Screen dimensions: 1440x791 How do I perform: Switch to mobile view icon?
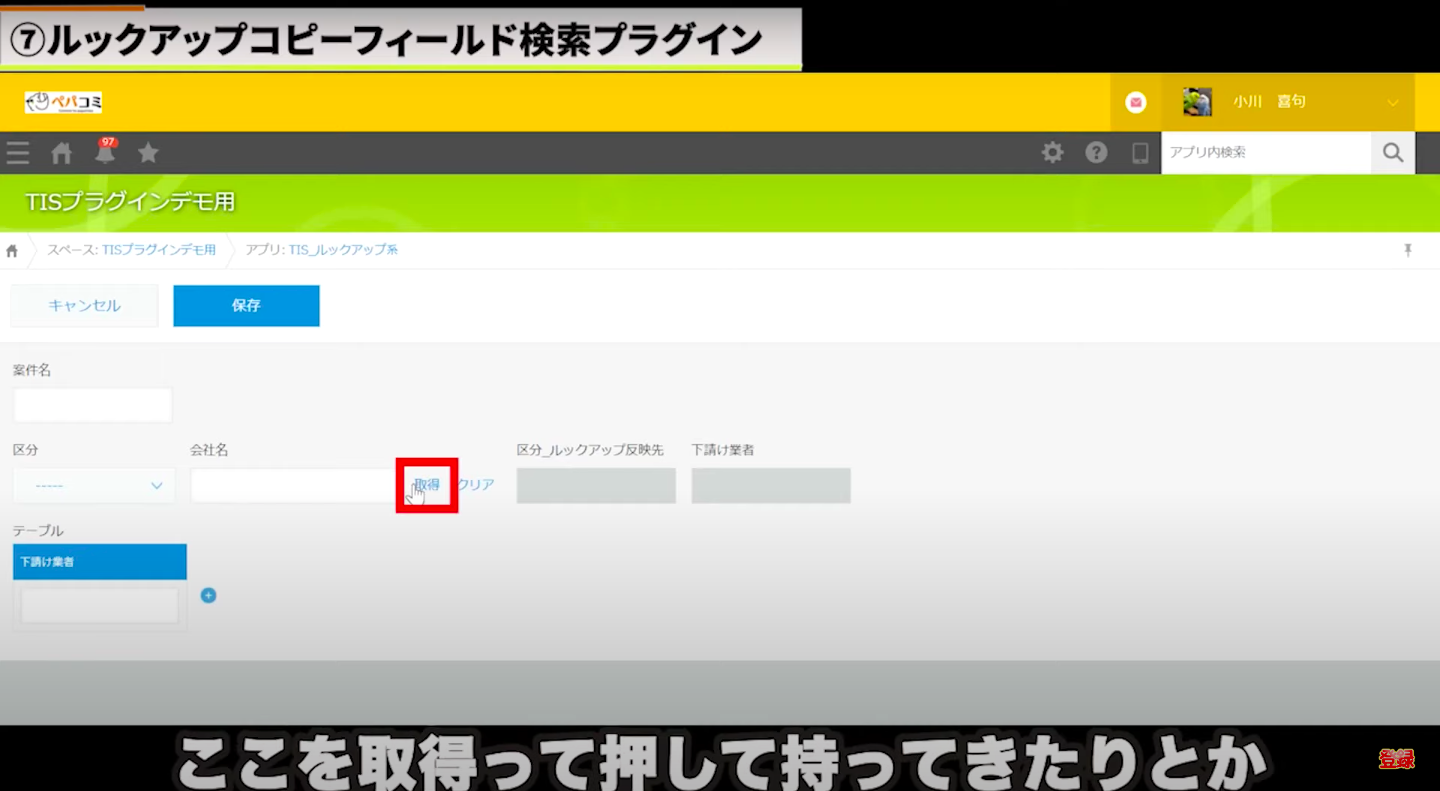coord(1139,153)
